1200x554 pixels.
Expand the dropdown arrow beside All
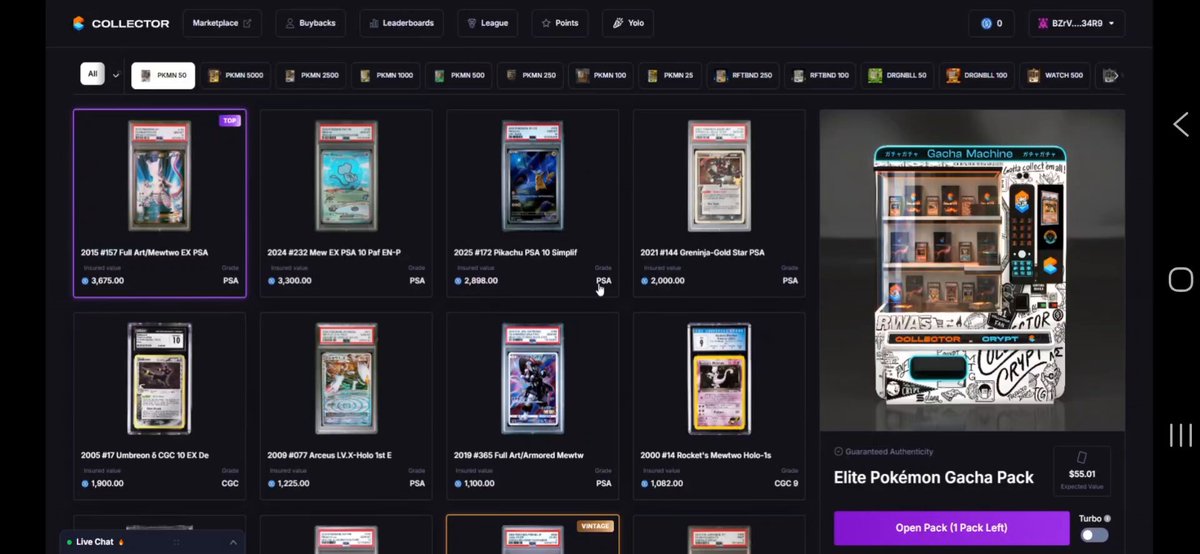116,75
